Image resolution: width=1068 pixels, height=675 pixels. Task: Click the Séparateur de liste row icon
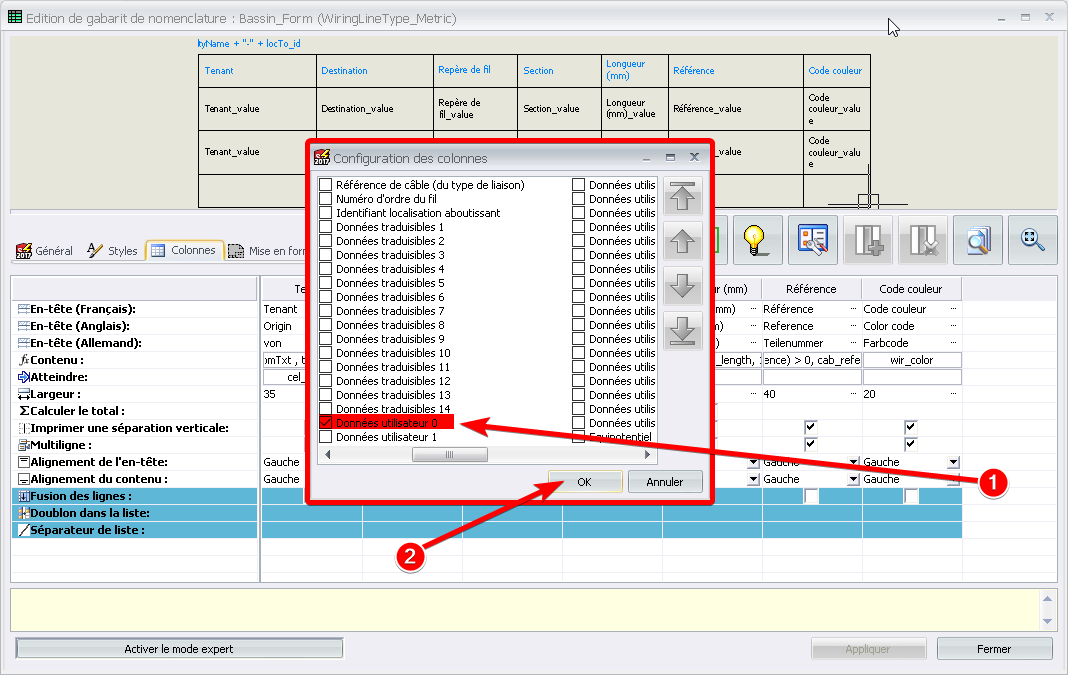(24, 530)
